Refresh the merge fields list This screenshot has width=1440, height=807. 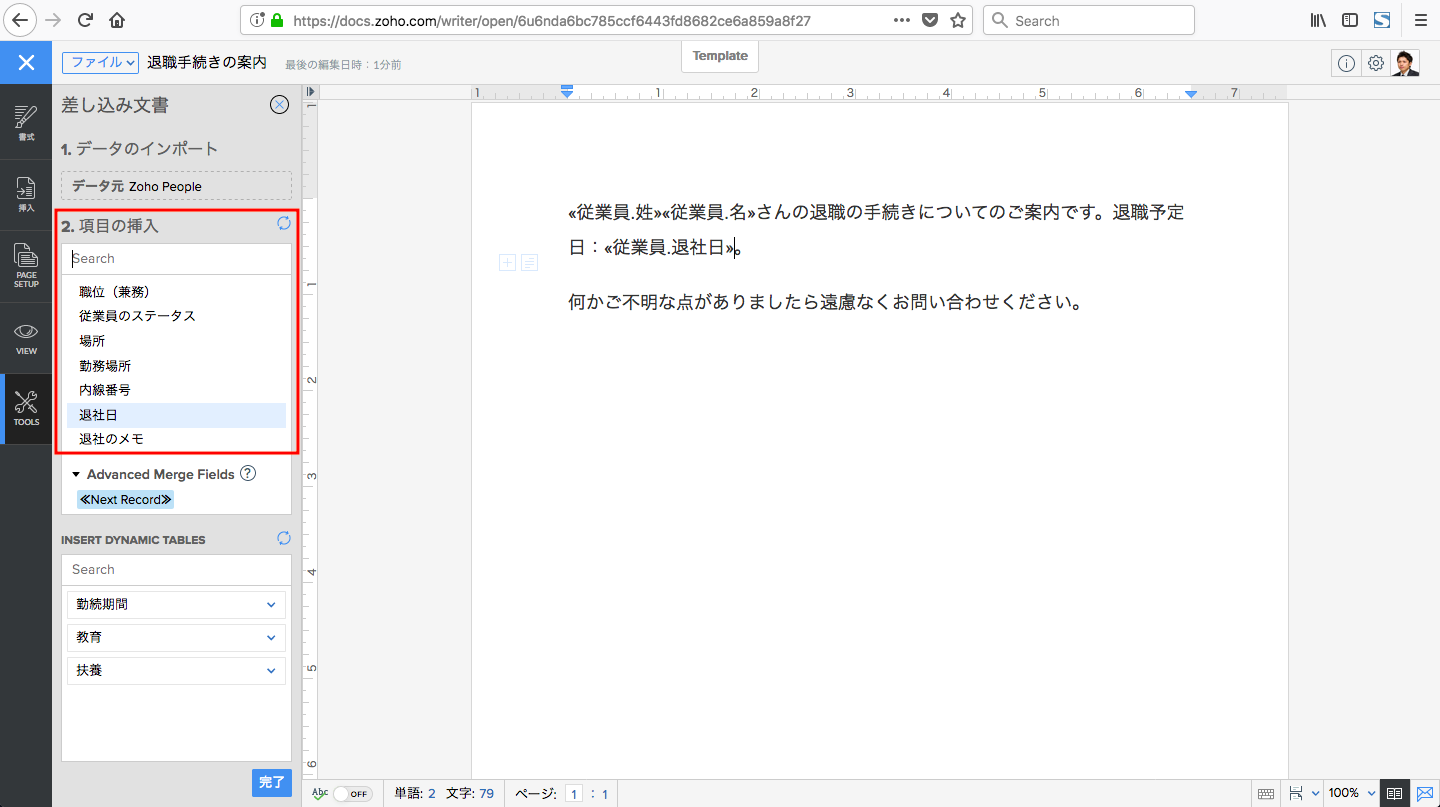[x=284, y=224]
